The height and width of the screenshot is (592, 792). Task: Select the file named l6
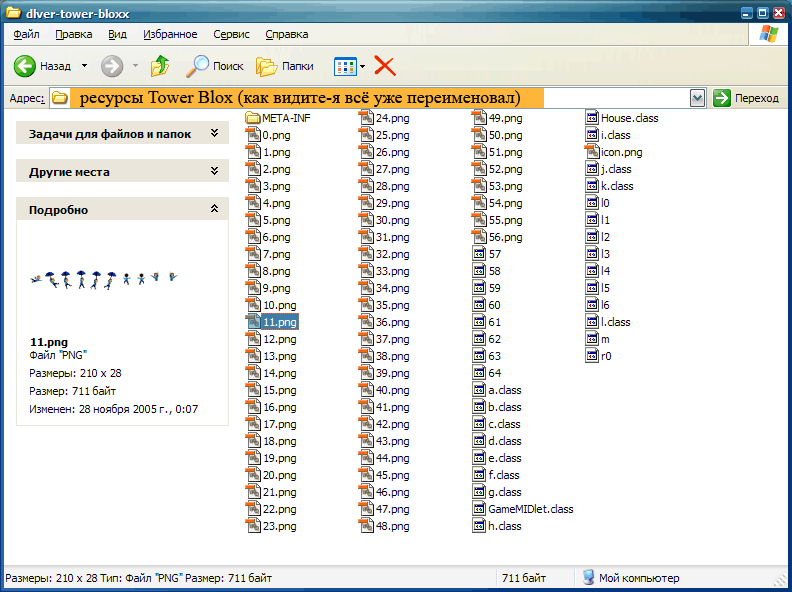click(x=605, y=306)
